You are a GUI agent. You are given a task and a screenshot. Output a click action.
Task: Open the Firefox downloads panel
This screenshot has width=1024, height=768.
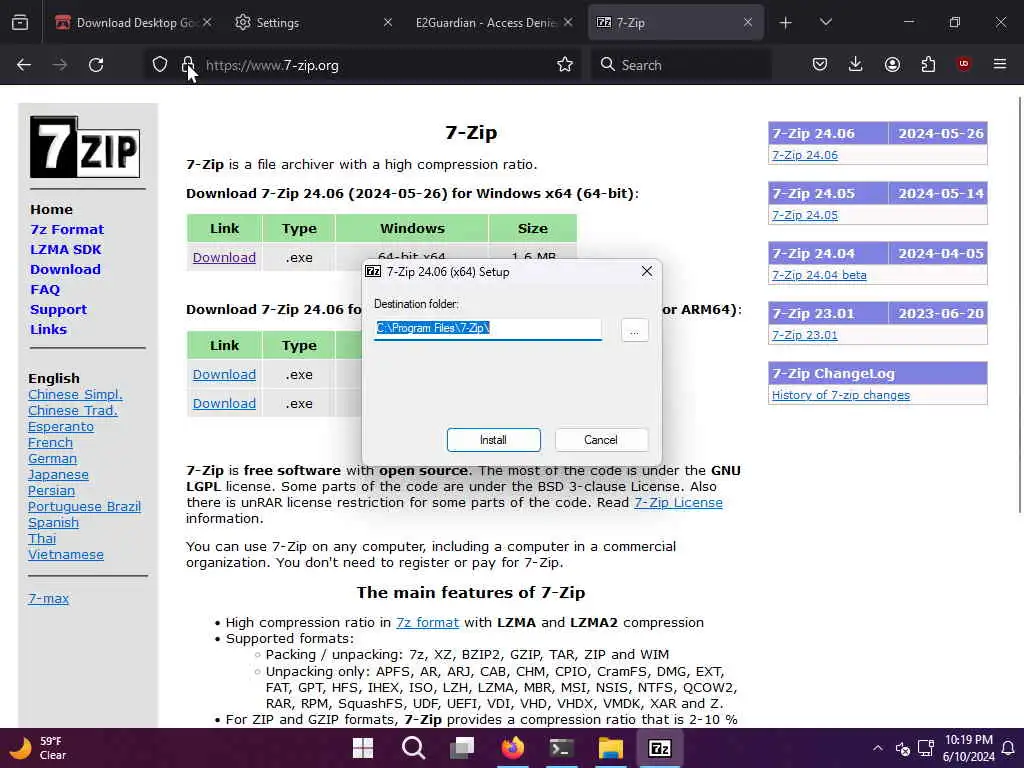pyautogui.click(x=856, y=64)
